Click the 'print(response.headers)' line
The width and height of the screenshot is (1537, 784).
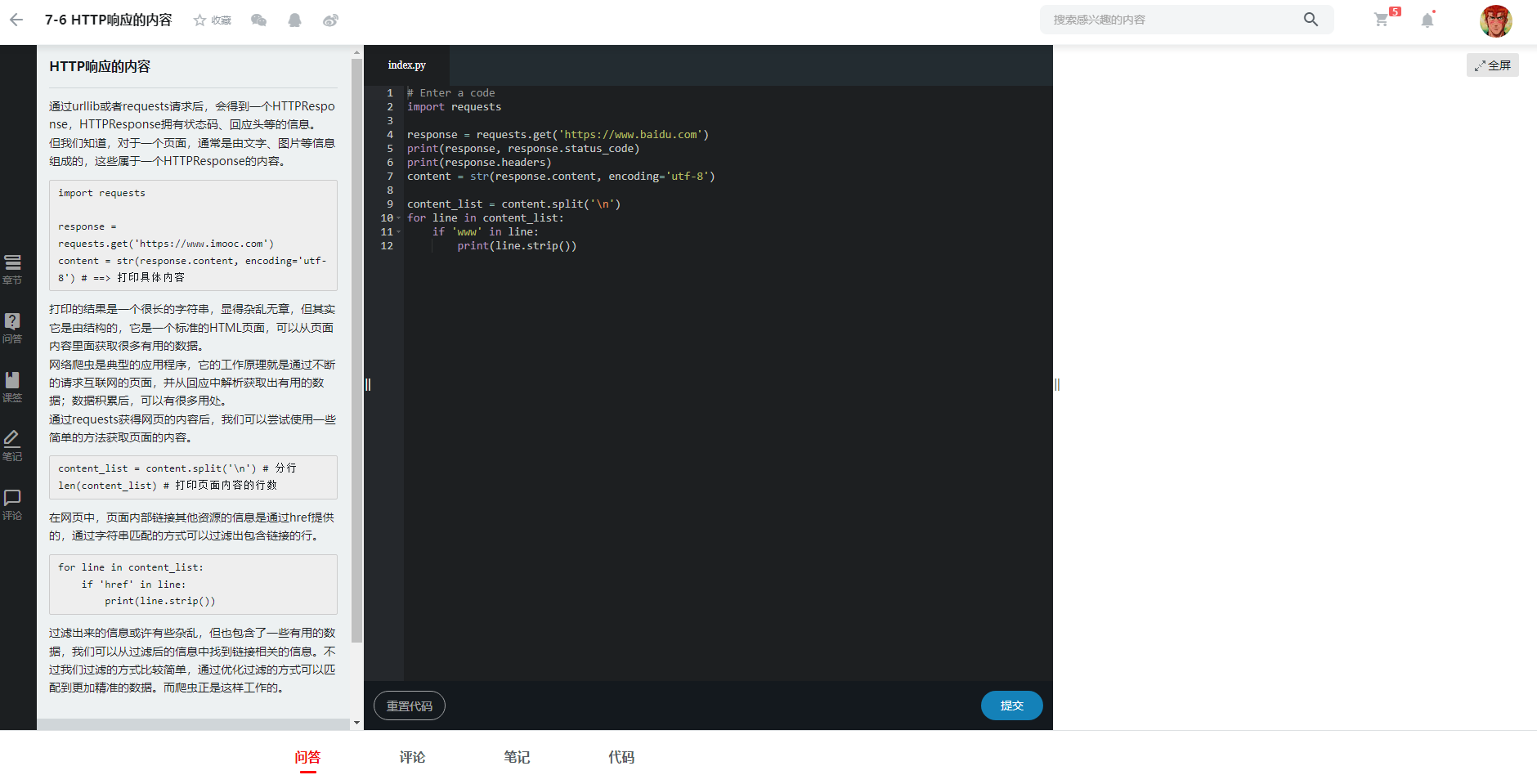[x=479, y=163]
